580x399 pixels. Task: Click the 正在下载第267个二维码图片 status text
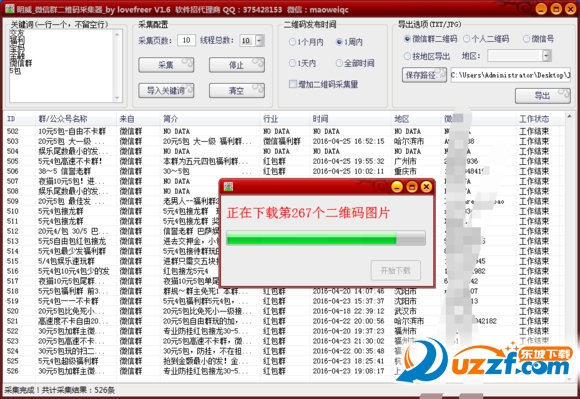(x=308, y=213)
